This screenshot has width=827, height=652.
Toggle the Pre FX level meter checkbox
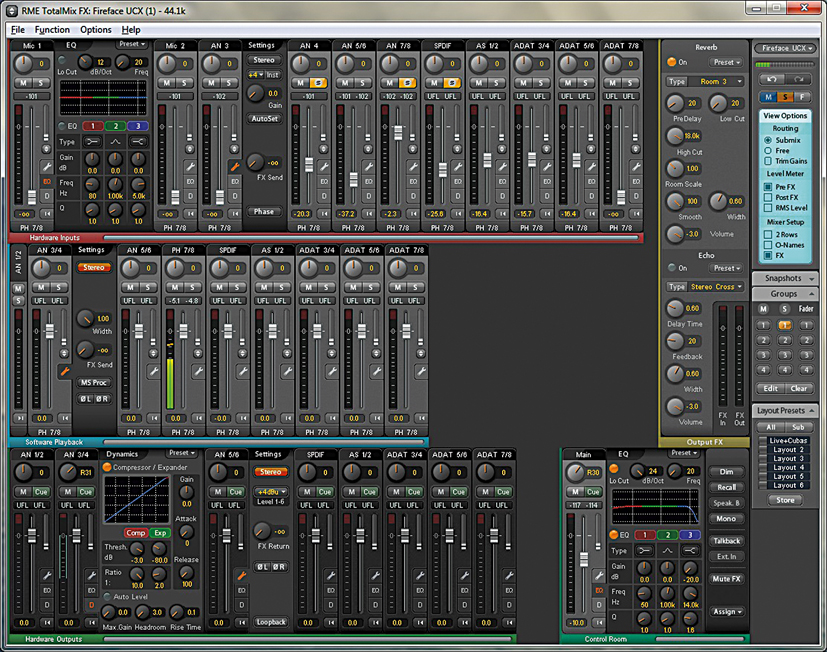(x=768, y=187)
